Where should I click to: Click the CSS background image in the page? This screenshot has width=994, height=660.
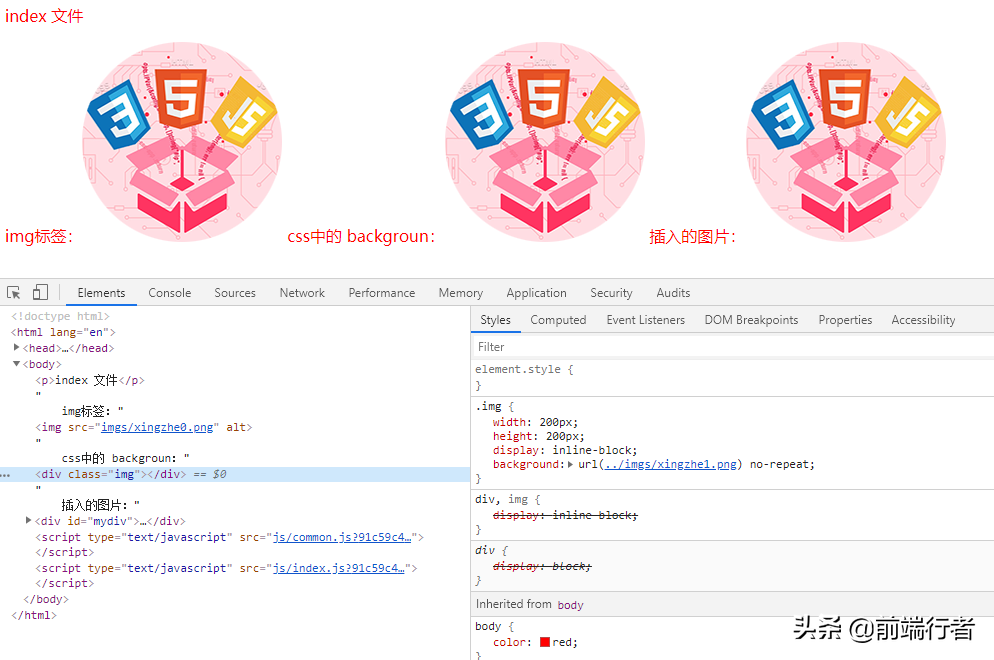coord(545,142)
